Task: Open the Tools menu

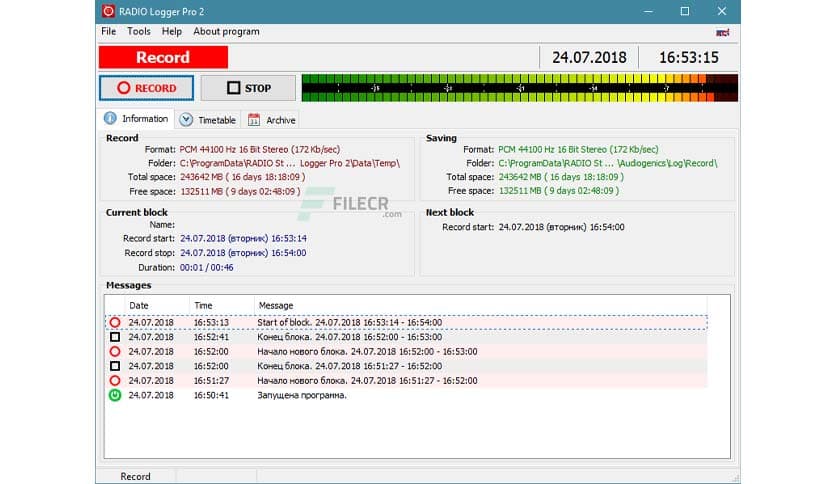Action: click(x=139, y=31)
